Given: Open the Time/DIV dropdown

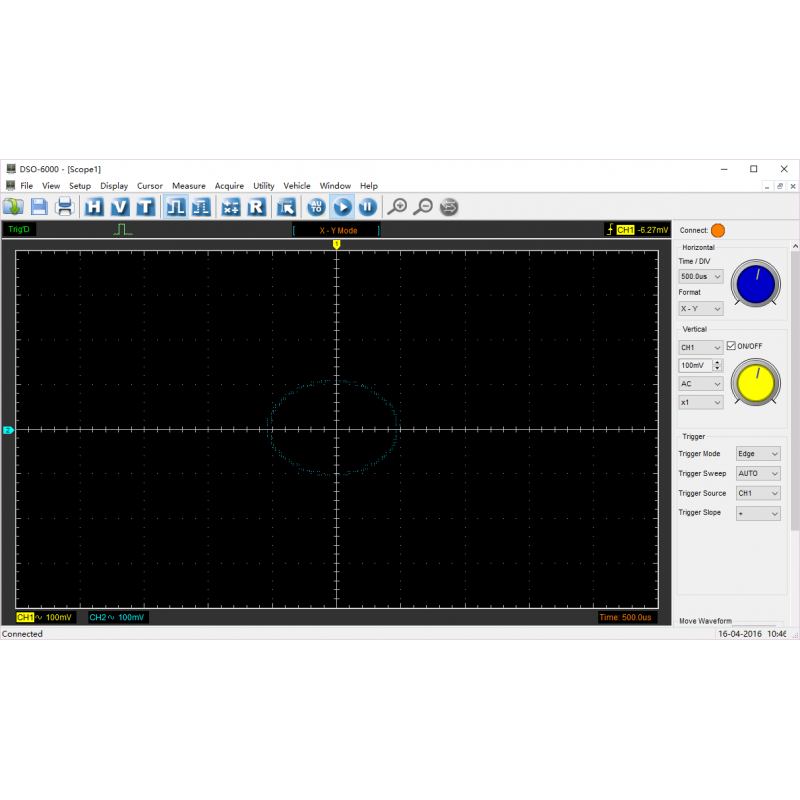Looking at the screenshot, I should pyautogui.click(x=699, y=276).
